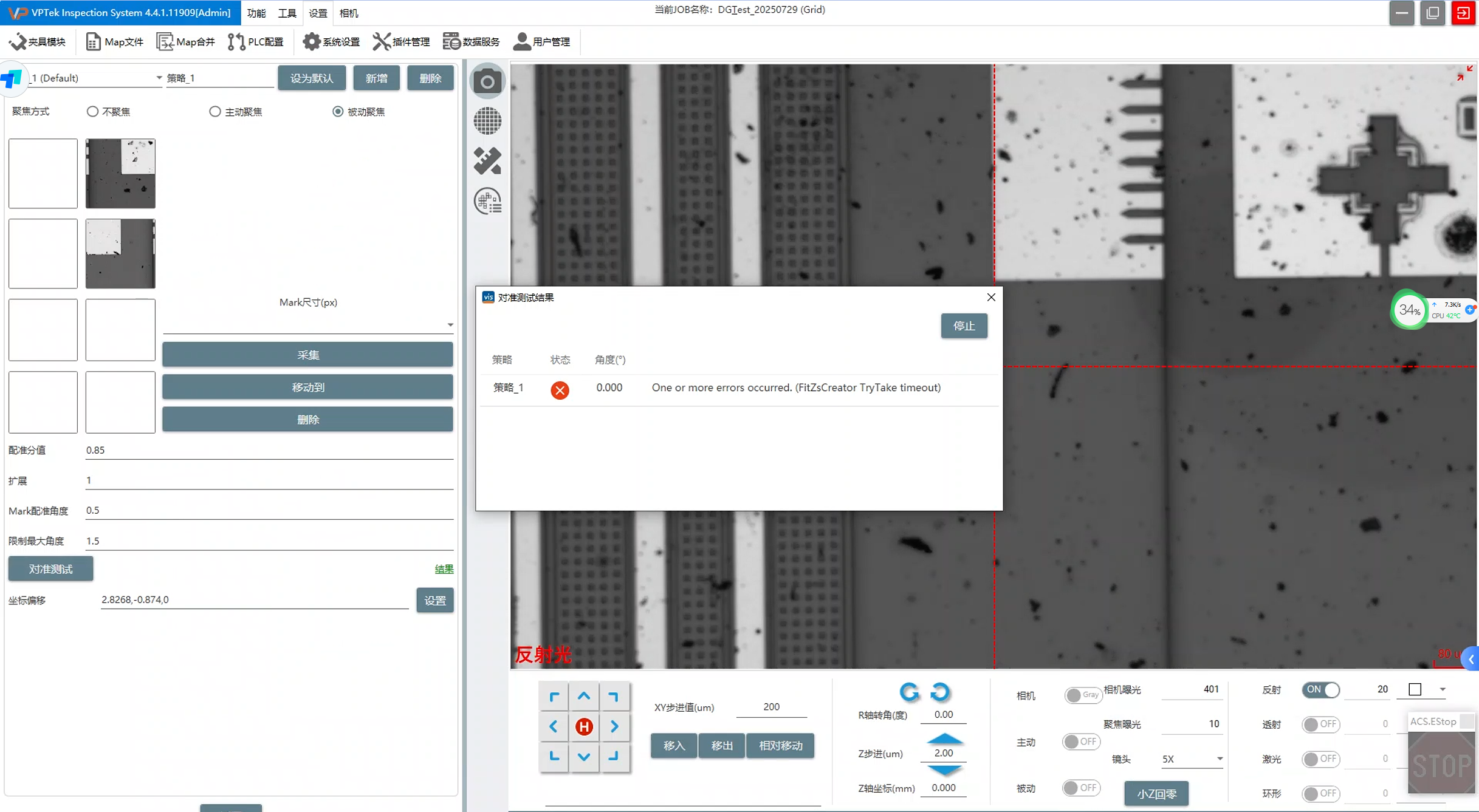Open 插件管理 toolbar item
The height and width of the screenshot is (812, 1479).
401,41
